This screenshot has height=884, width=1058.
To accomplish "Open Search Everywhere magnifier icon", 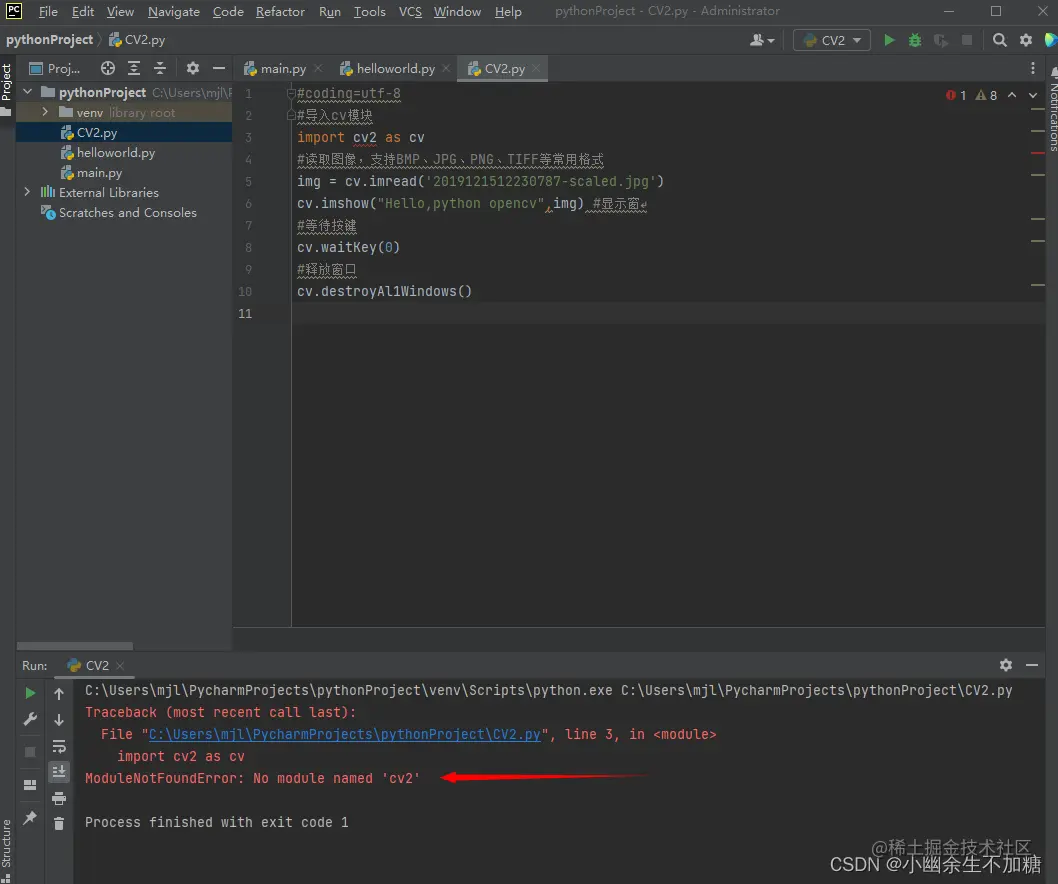I will [x=1000, y=40].
